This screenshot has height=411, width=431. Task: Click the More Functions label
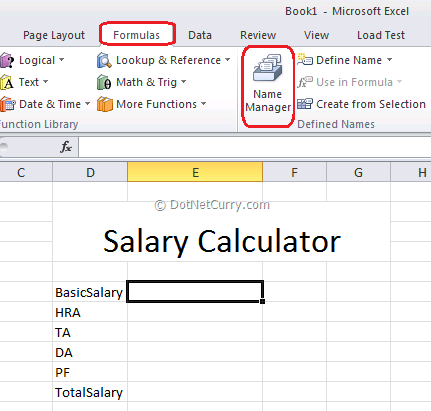click(x=156, y=104)
